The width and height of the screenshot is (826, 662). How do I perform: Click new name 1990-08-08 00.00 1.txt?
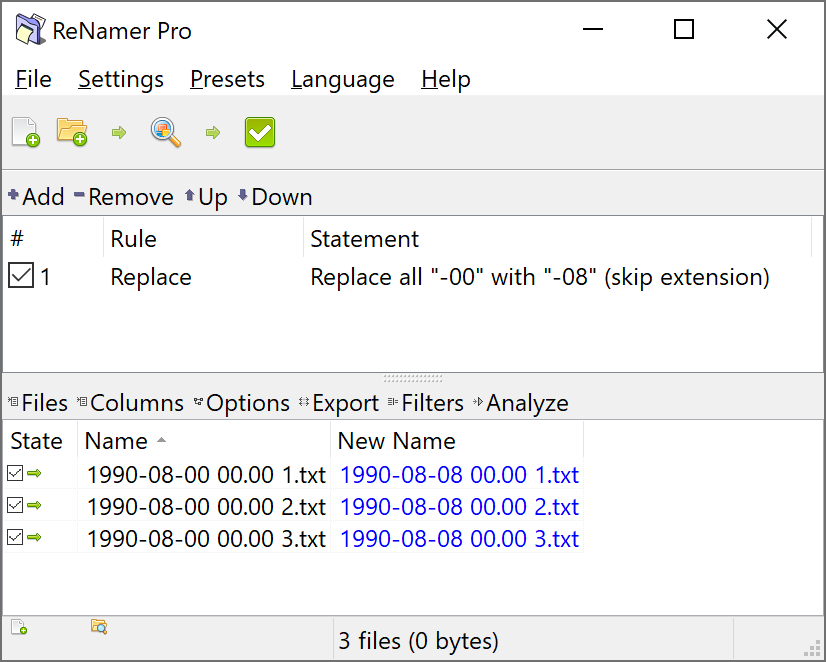point(459,475)
